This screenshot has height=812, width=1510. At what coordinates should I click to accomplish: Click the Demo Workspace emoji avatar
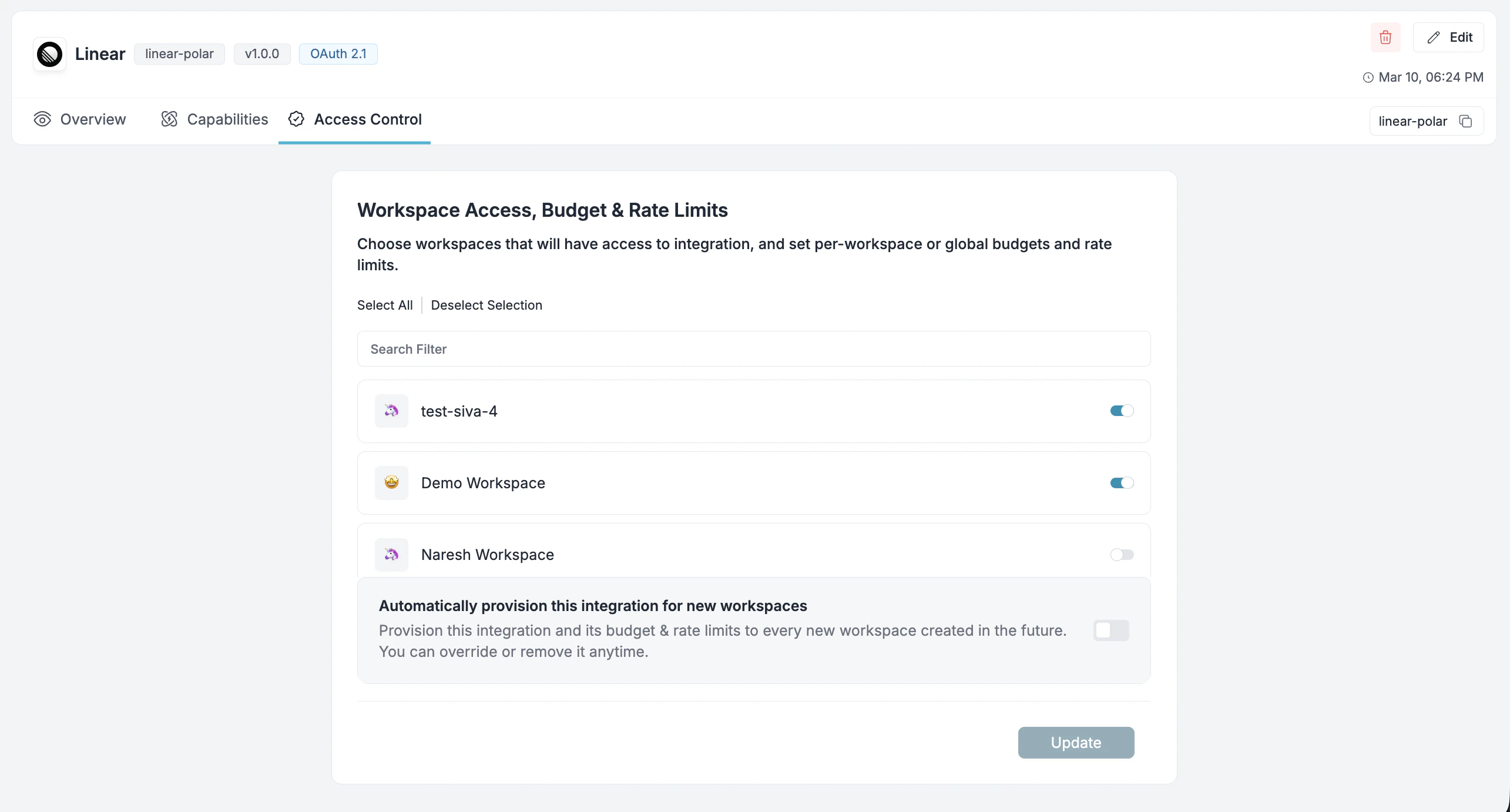point(391,482)
